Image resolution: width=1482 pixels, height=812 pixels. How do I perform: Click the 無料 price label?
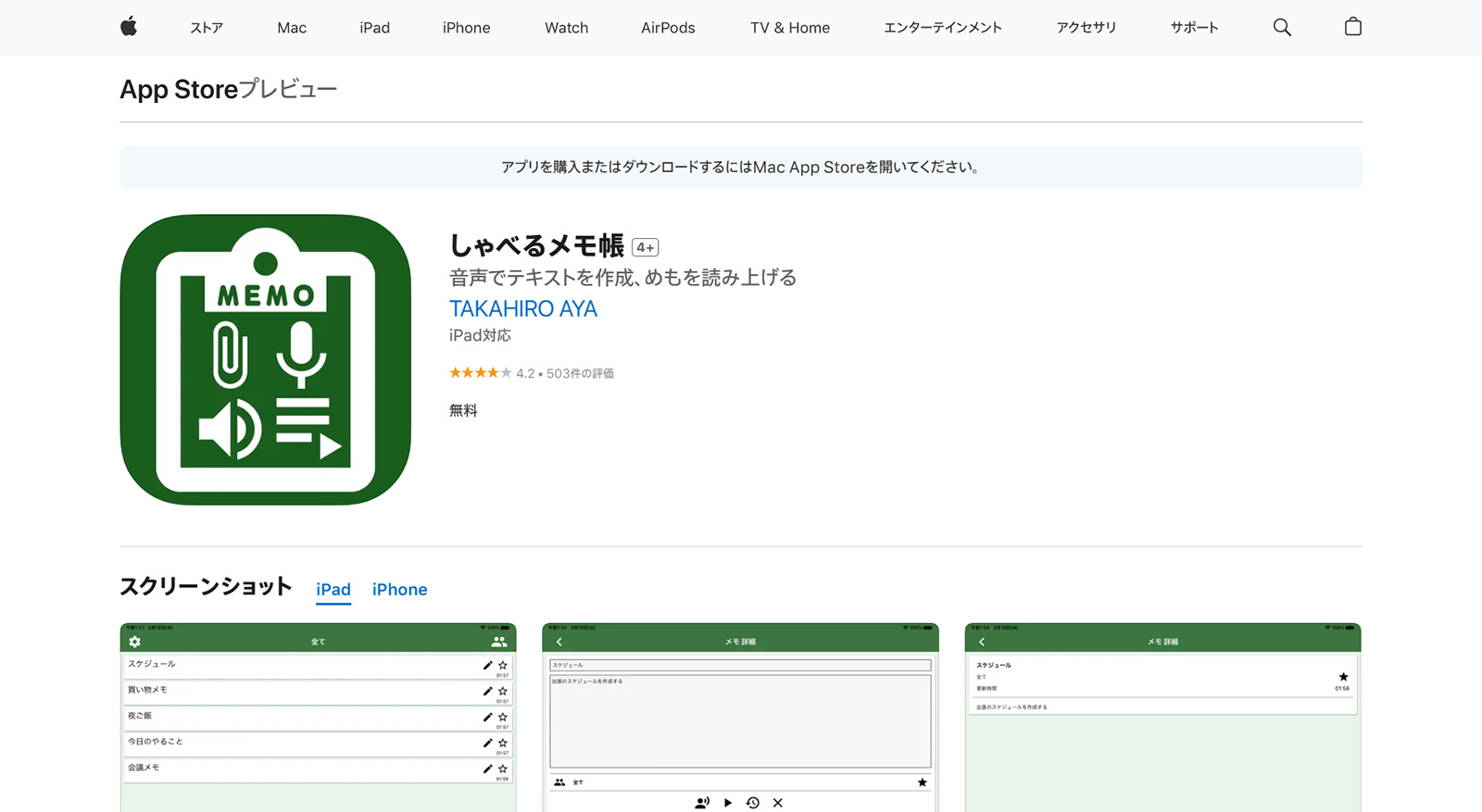(463, 410)
